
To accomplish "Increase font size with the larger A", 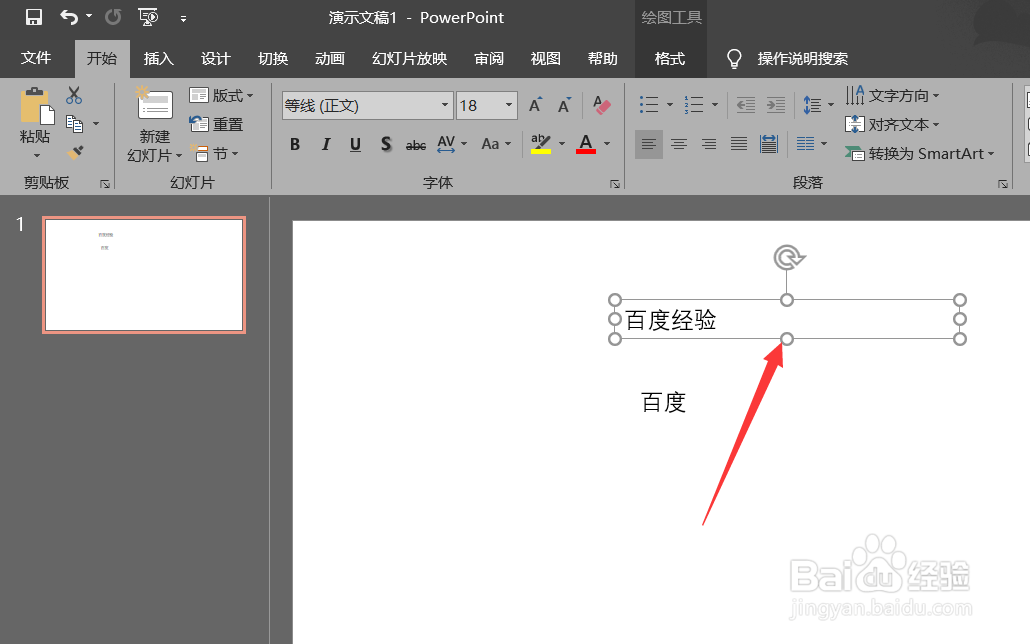I will 536,105.
